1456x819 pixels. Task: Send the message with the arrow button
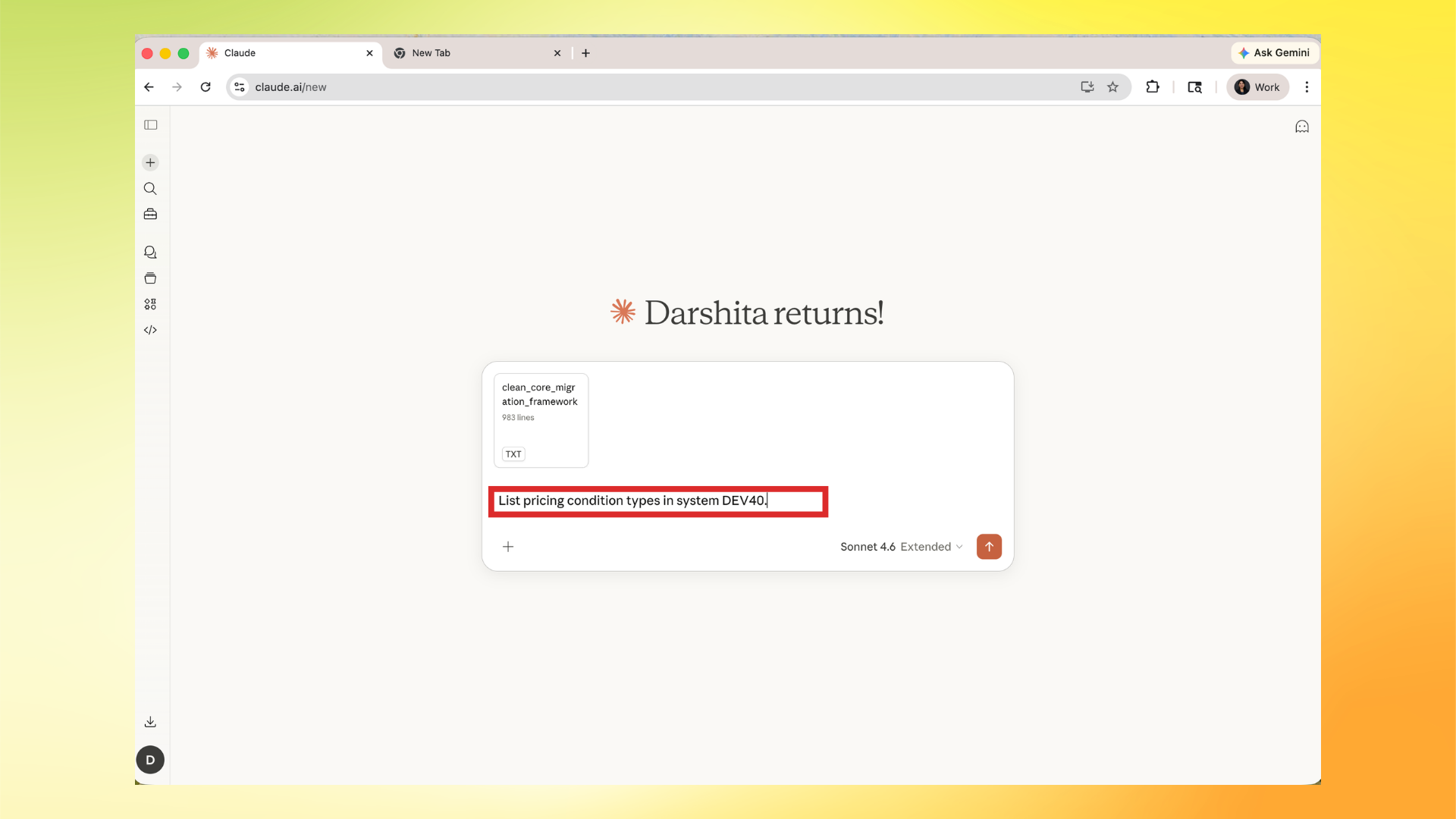click(x=988, y=547)
